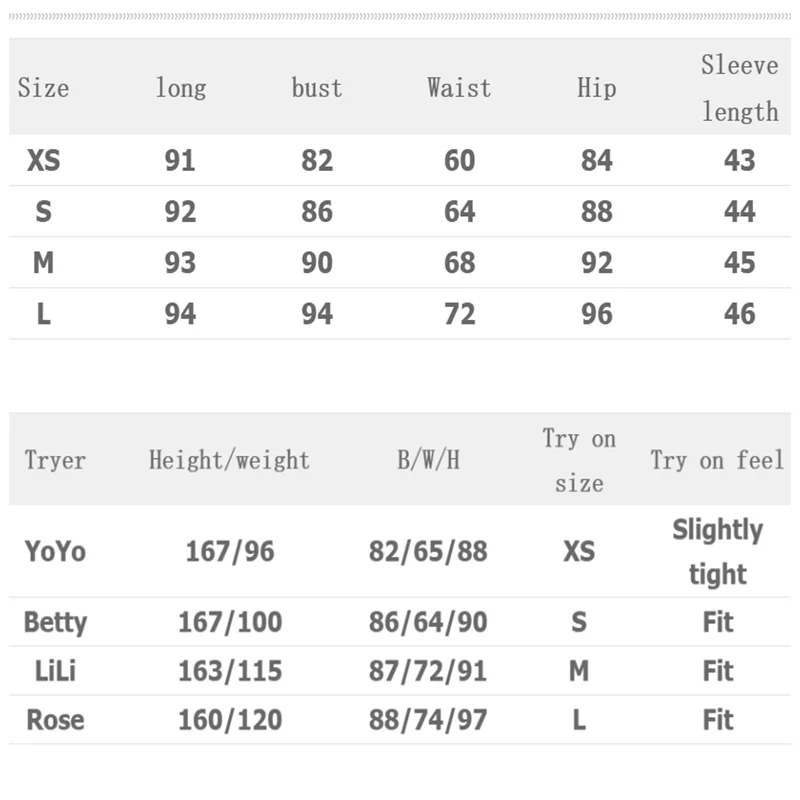Click the Waist column header

459,88
